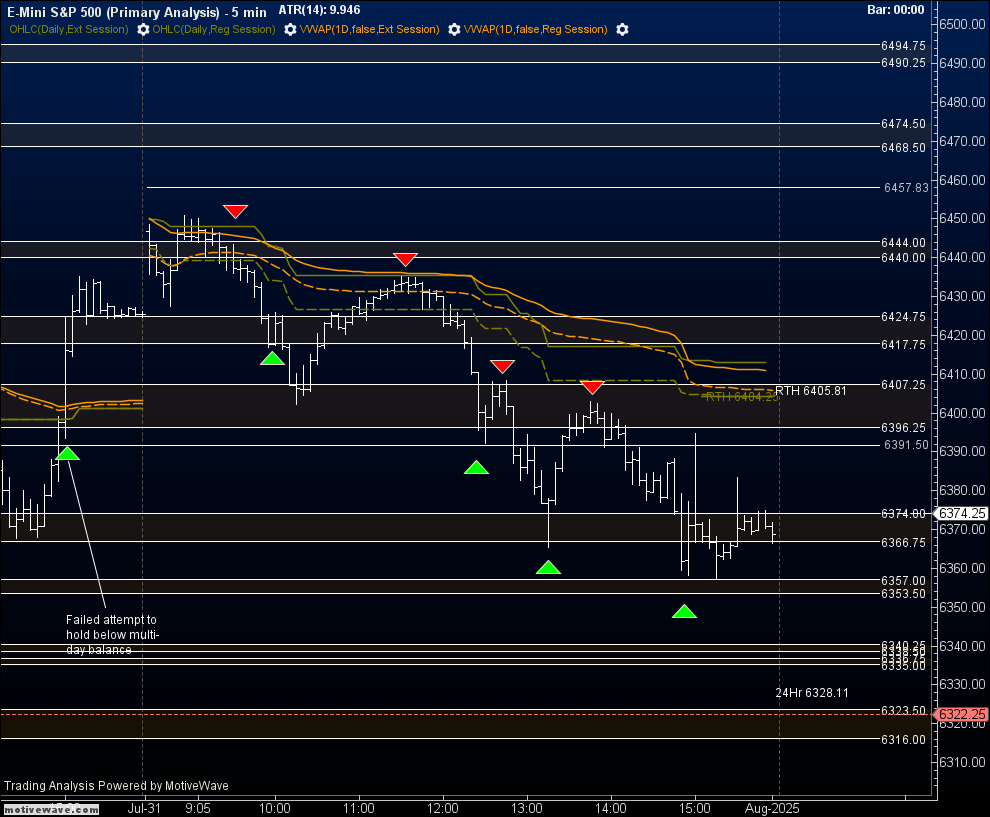Click the OHLC(Daily,Reg Session) study label
990x817 pixels.
(x=214, y=29)
